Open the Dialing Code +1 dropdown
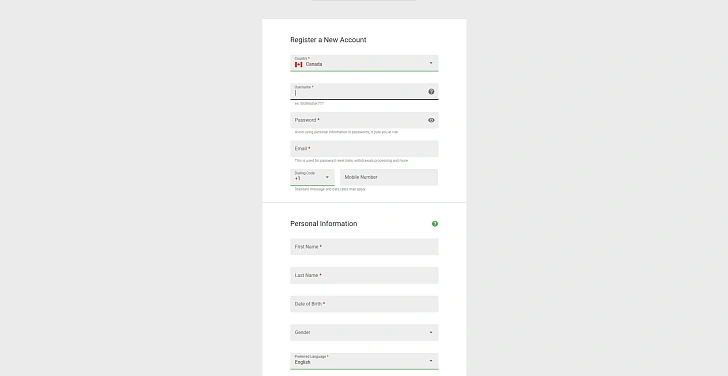 pos(312,177)
